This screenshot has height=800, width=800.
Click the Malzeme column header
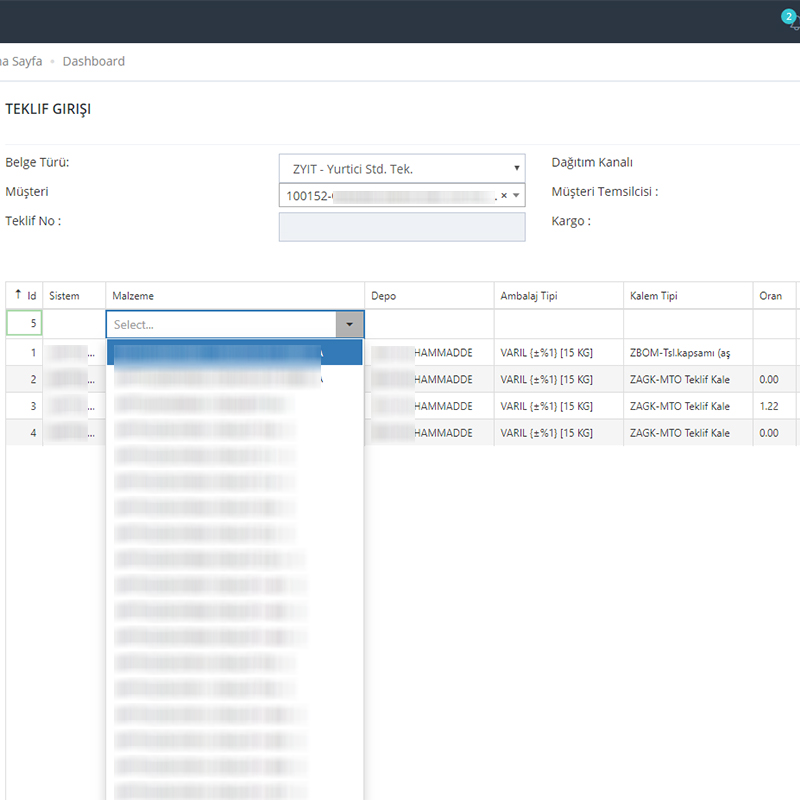[x=235, y=295]
